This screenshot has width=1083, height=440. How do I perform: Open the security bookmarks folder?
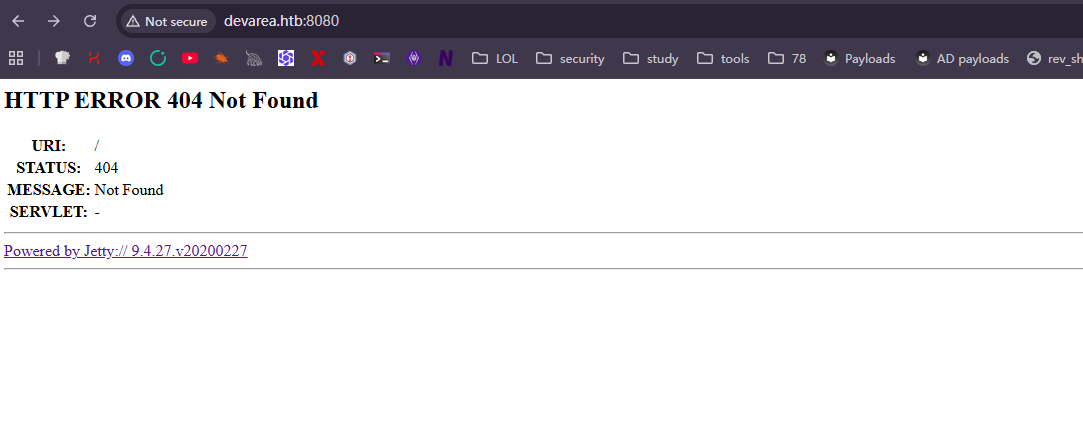pos(570,59)
